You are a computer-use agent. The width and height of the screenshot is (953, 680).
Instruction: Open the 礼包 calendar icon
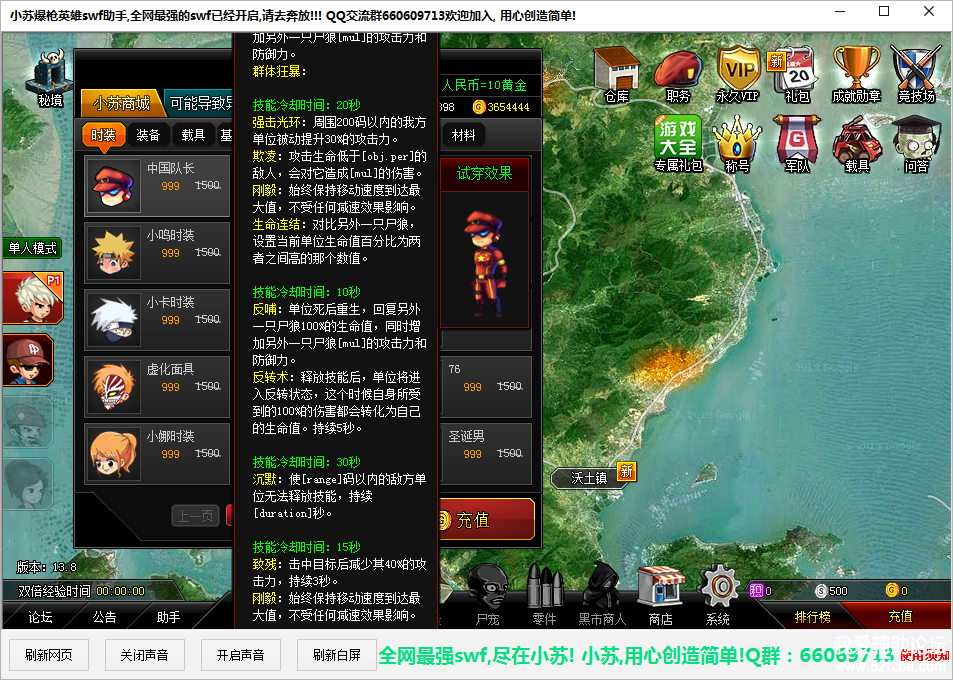(x=796, y=75)
